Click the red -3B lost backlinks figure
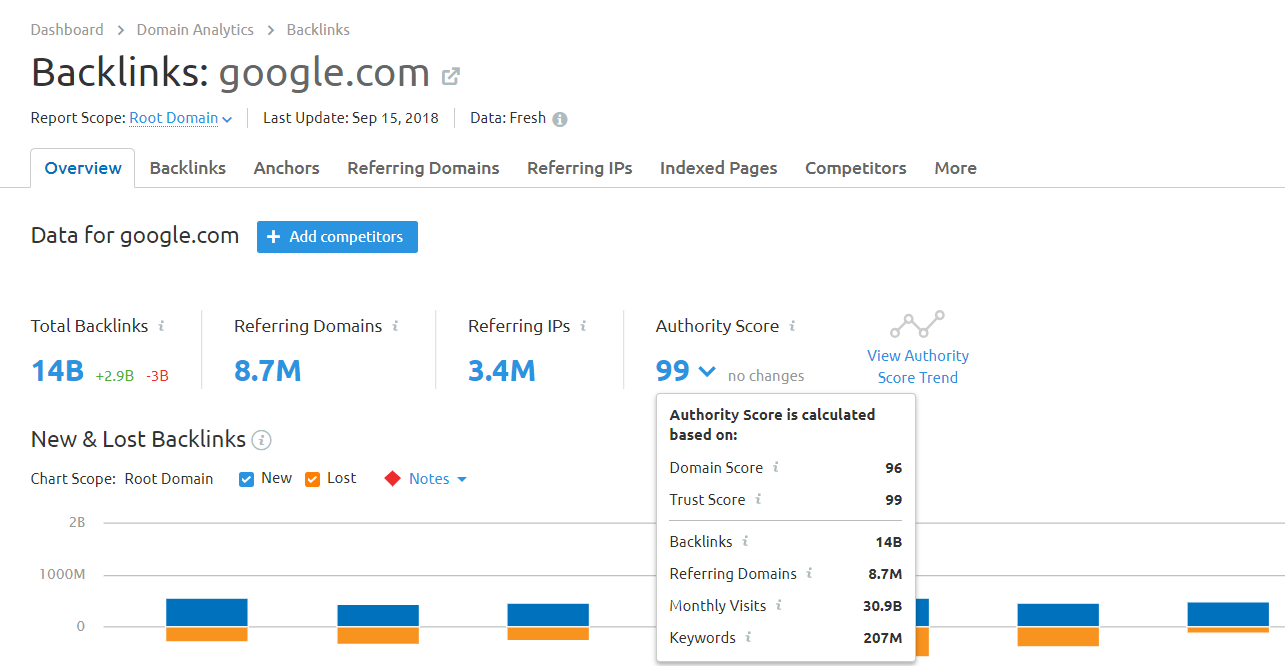 click(157, 376)
